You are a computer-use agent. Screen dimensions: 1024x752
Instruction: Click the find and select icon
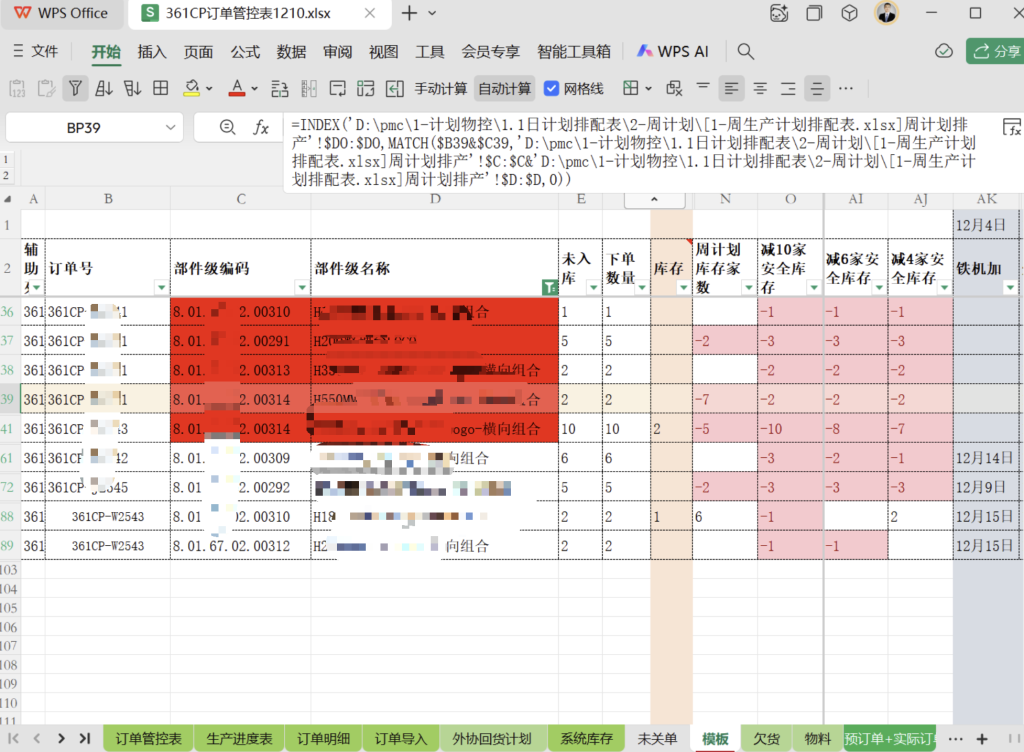click(x=675, y=88)
